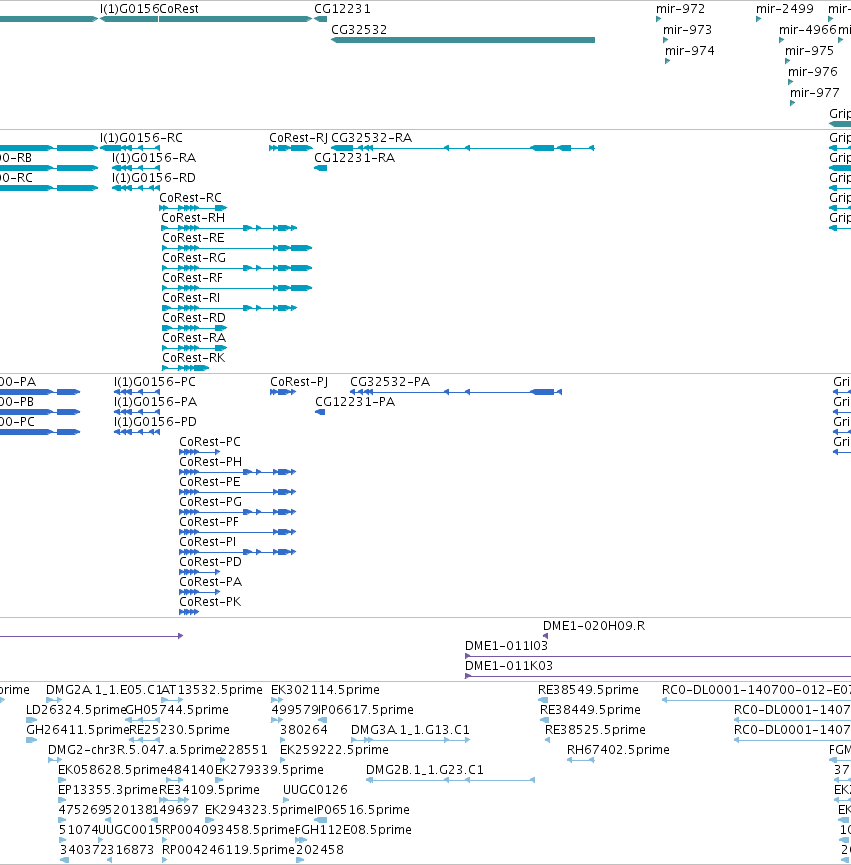Select the EK279339.5prime EST

point(219,780)
